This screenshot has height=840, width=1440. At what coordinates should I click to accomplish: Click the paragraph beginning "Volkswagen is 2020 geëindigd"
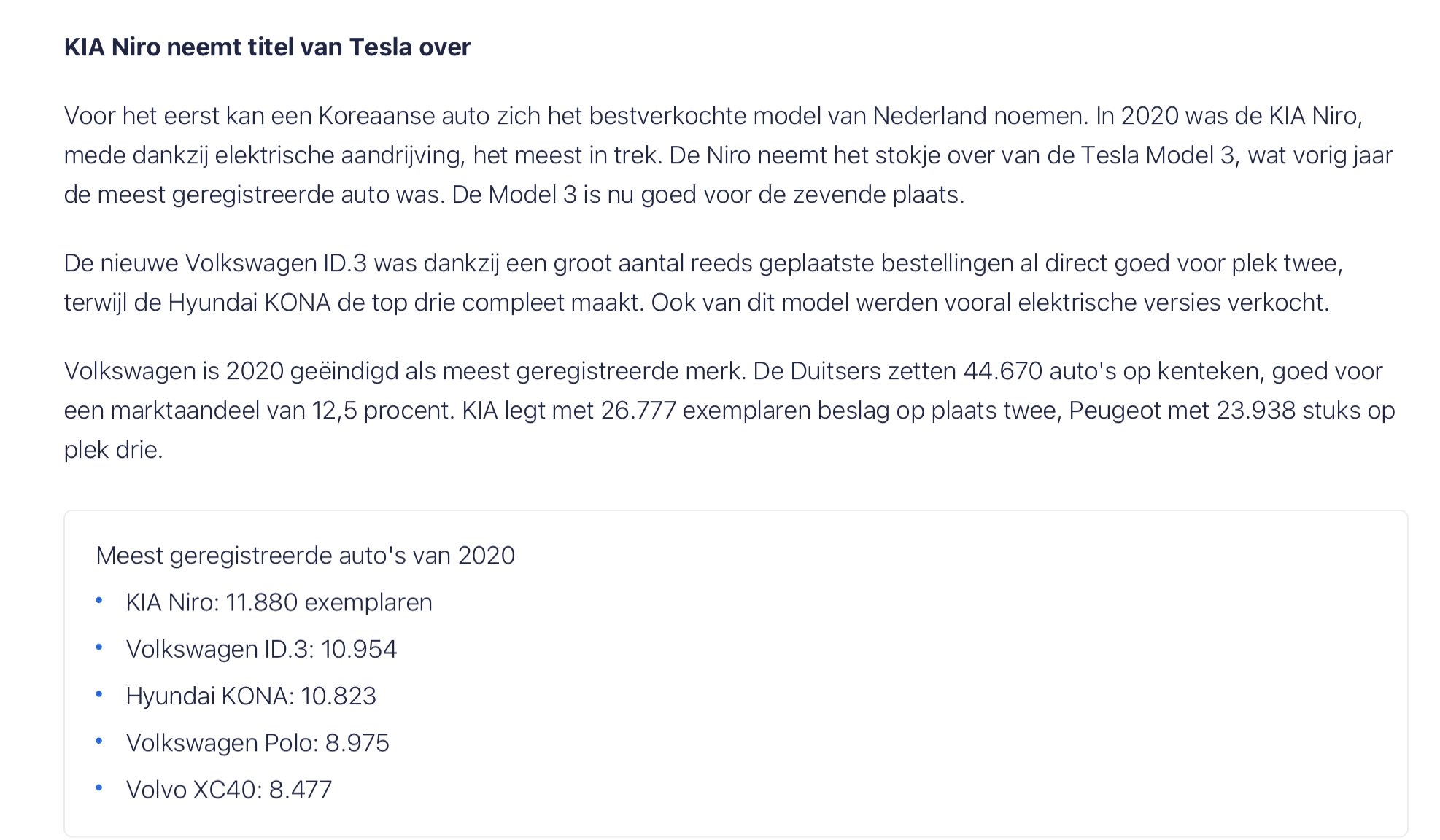pos(729,411)
